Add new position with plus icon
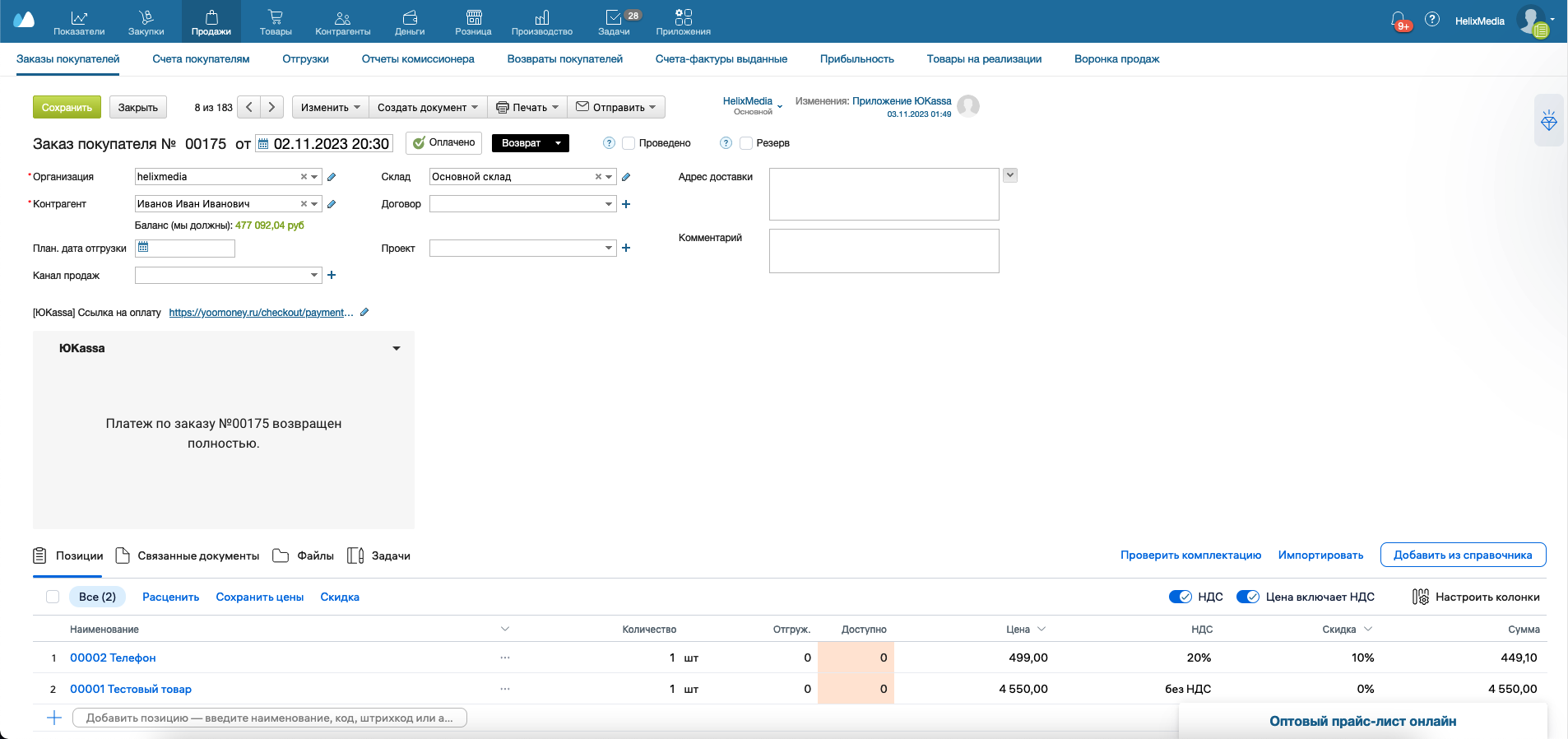 (54, 718)
